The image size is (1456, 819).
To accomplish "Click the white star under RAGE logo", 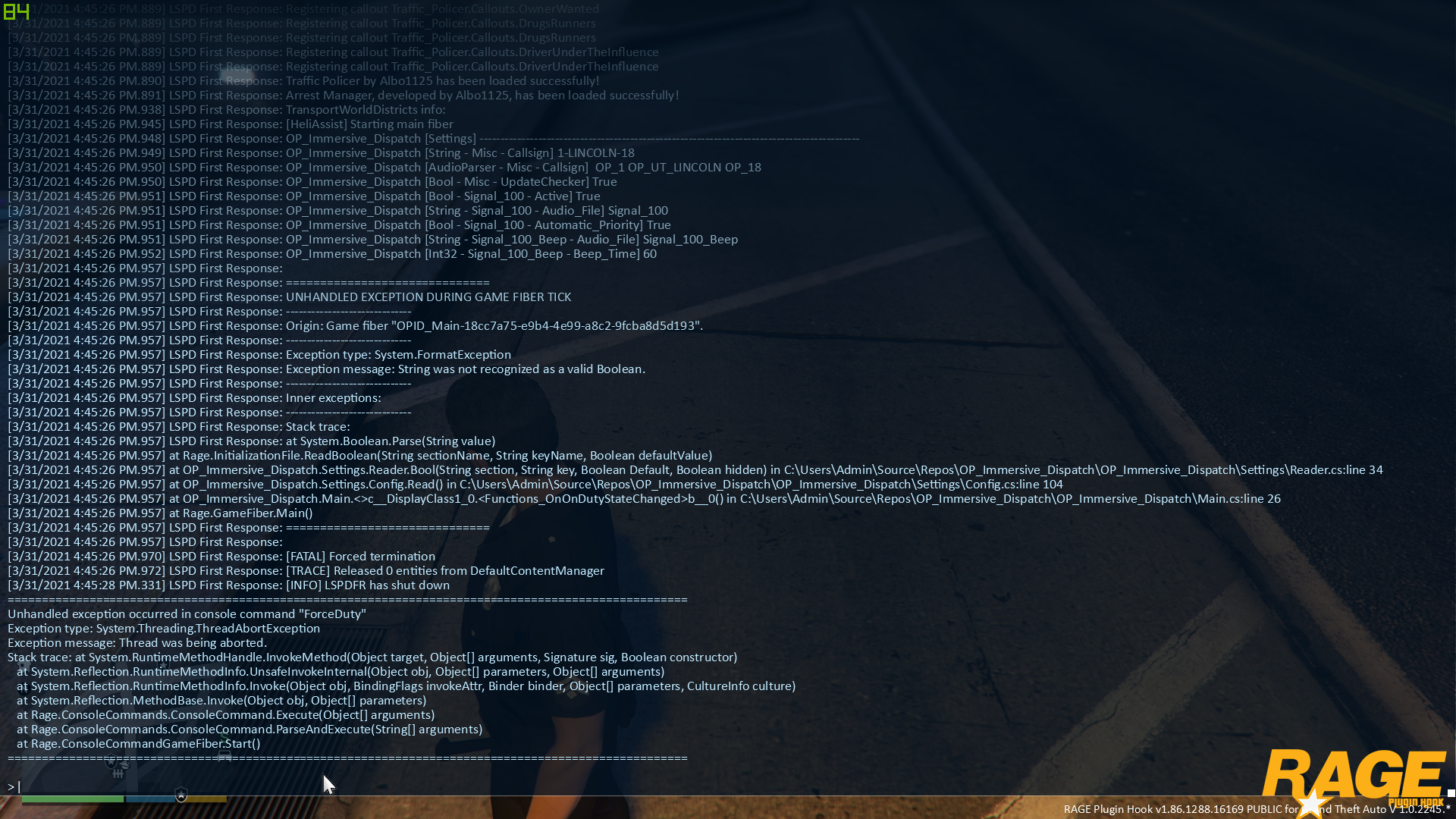I will point(1312,804).
